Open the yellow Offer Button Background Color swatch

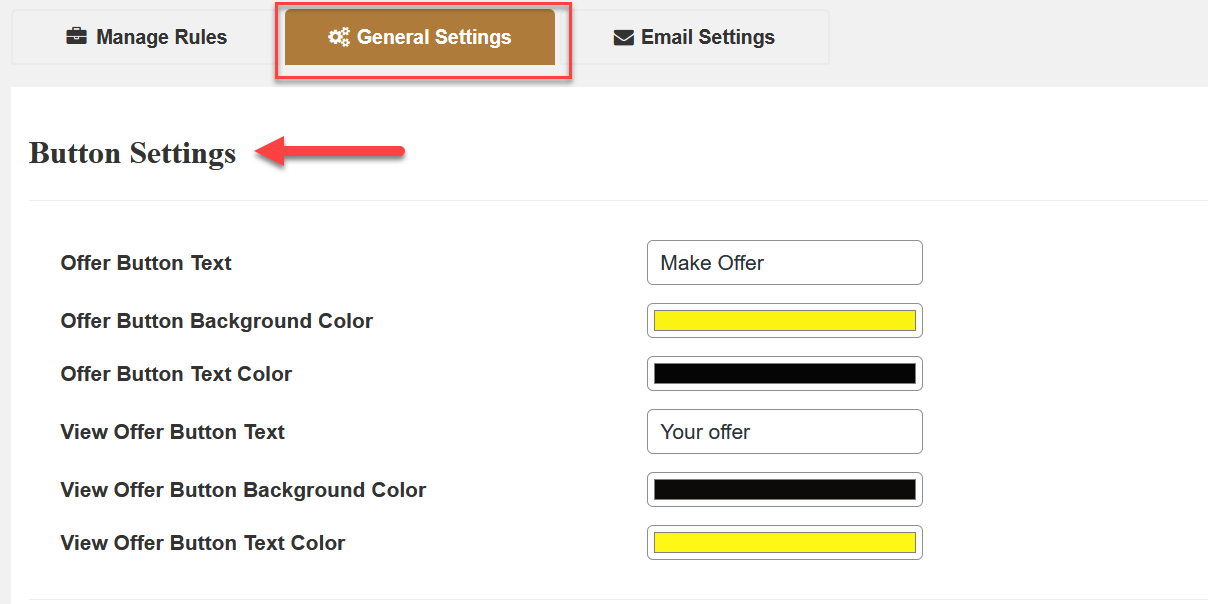coord(784,321)
